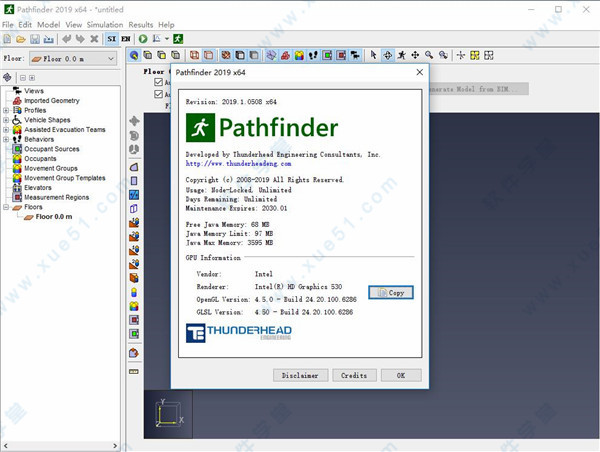Open the dropdown arrow beside the graph icon
This screenshot has height=452, width=600.
point(167,39)
